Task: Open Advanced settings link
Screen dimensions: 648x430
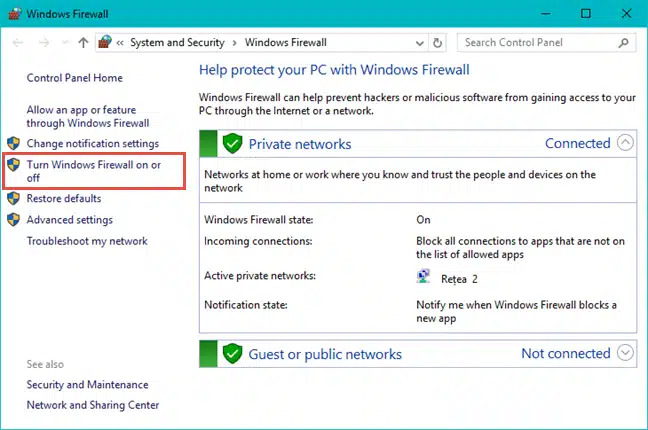Action: (69, 220)
